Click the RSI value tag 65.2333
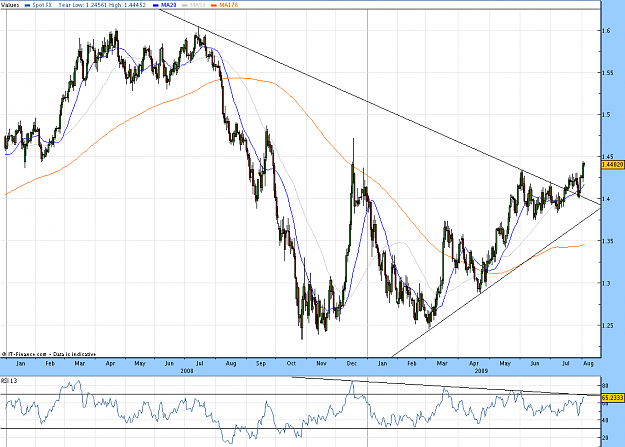Image resolution: width=625 pixels, height=447 pixels. [613, 398]
